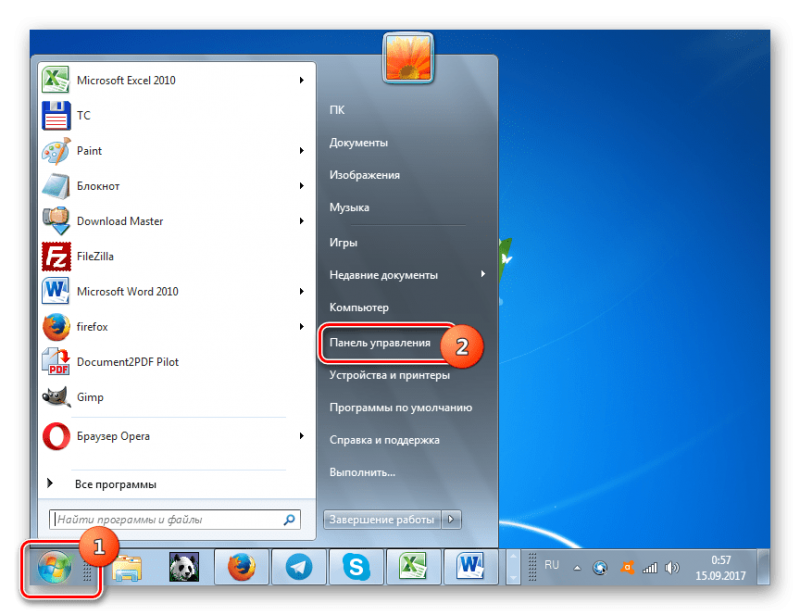
Task: Open Музыка folder
Action: coord(349,207)
